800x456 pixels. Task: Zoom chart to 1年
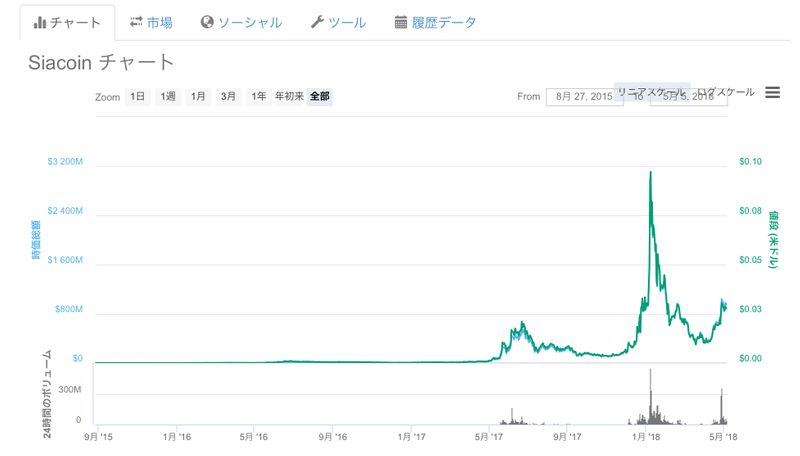(x=259, y=97)
